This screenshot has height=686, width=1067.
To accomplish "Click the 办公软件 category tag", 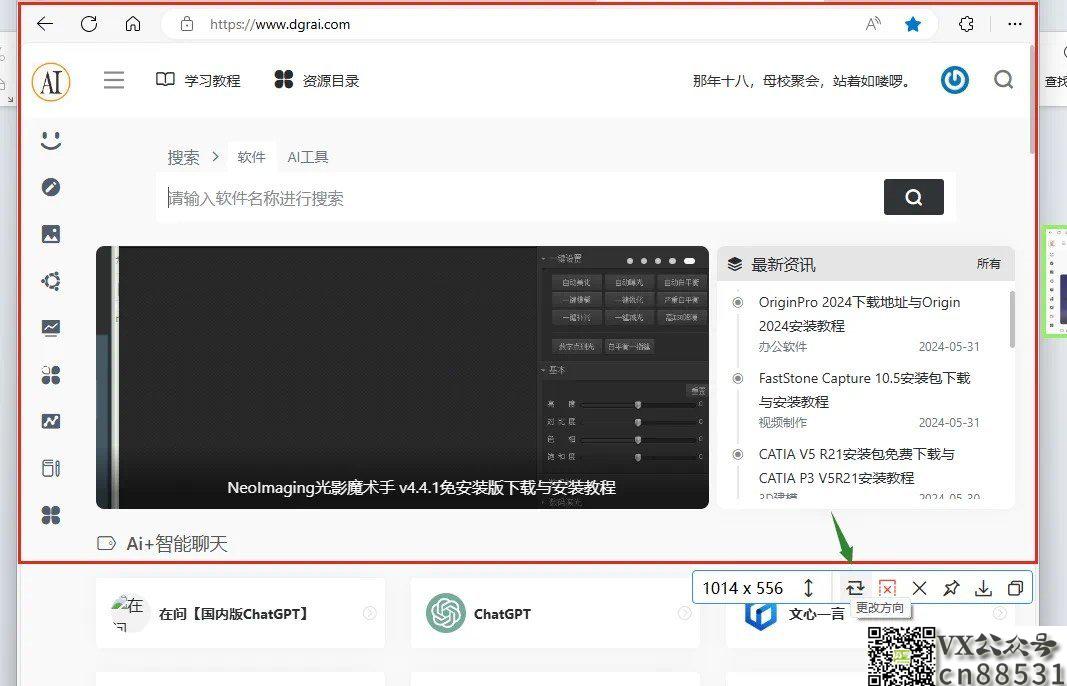I will (783, 346).
